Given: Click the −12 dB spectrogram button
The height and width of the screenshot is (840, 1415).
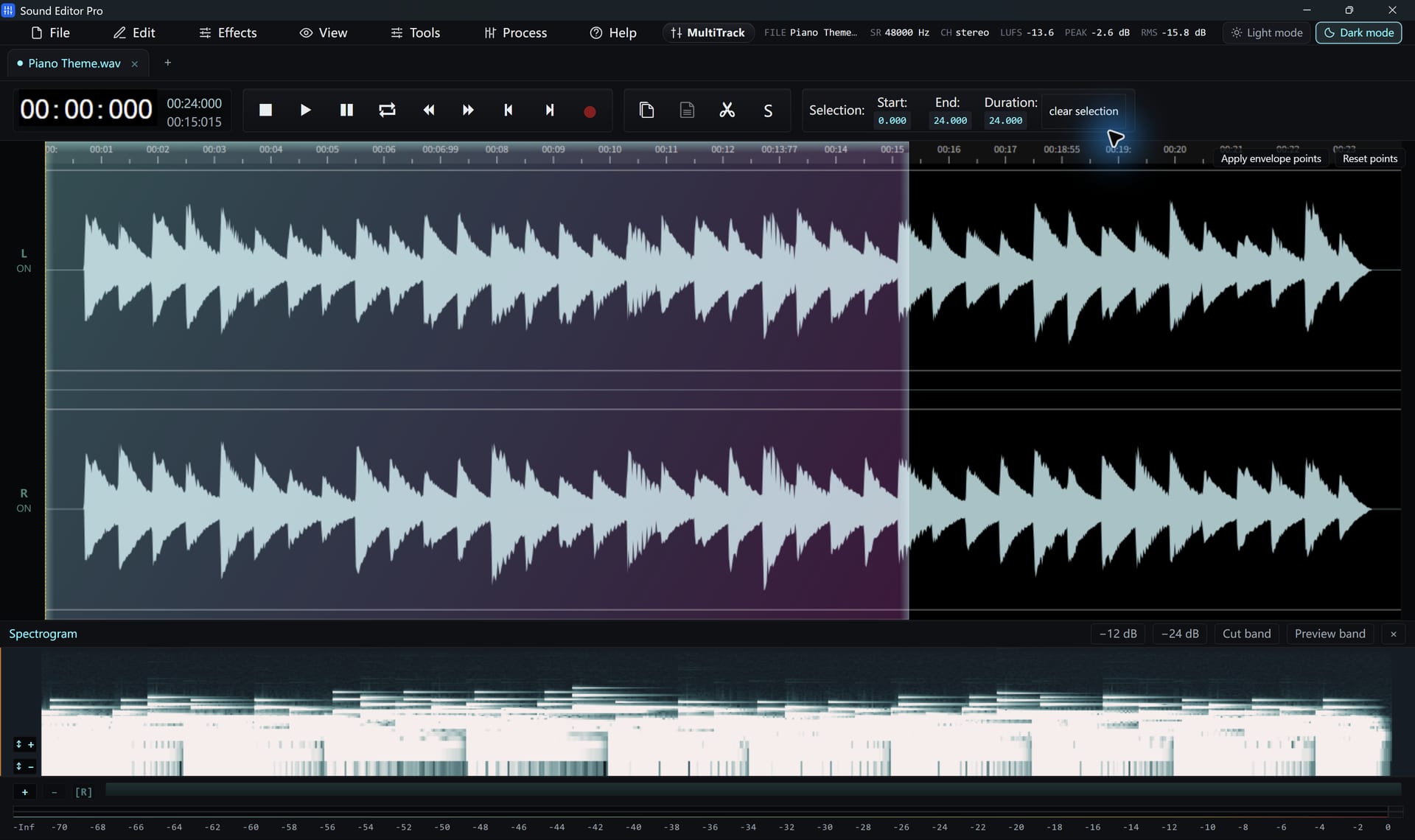Looking at the screenshot, I should (x=1118, y=634).
